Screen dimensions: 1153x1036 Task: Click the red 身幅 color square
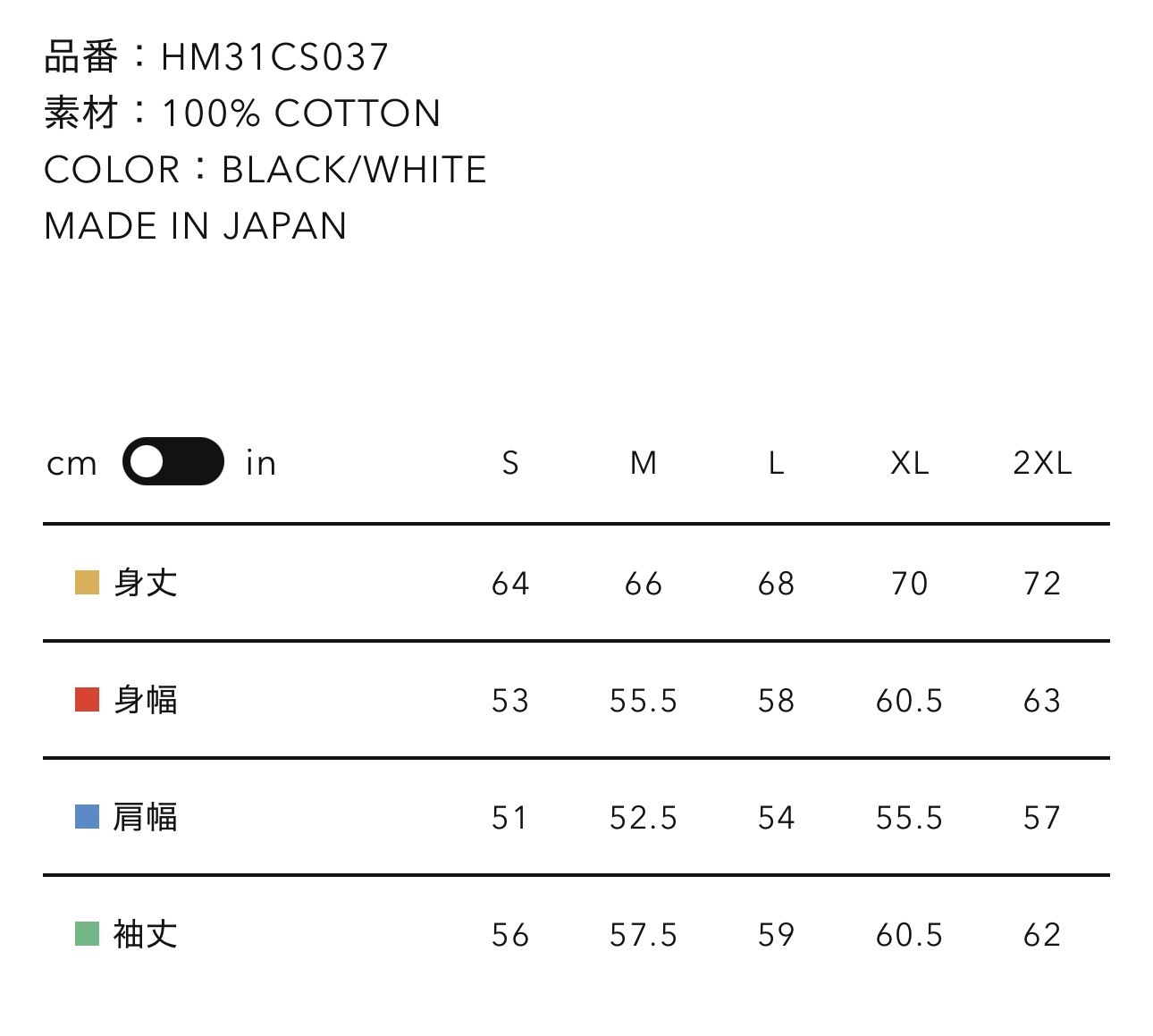point(87,700)
